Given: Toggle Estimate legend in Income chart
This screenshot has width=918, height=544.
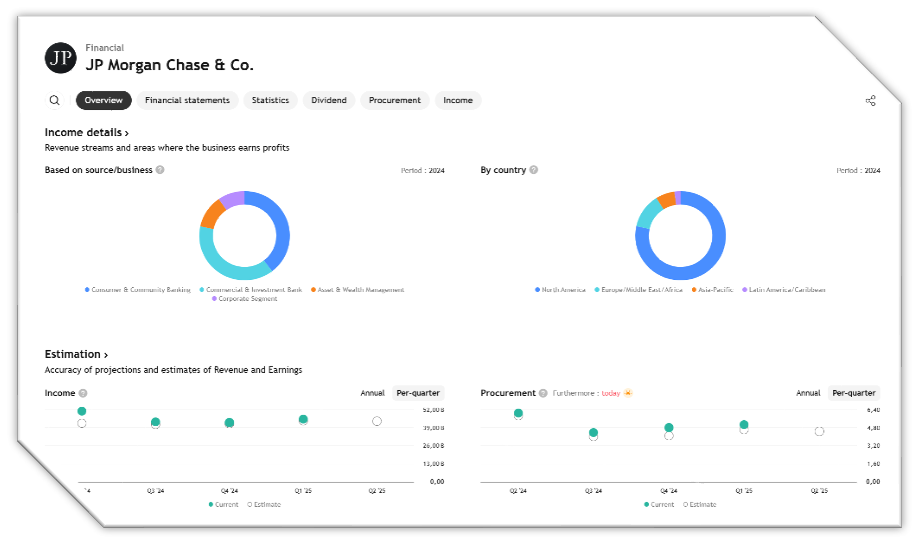Looking at the screenshot, I should (264, 505).
